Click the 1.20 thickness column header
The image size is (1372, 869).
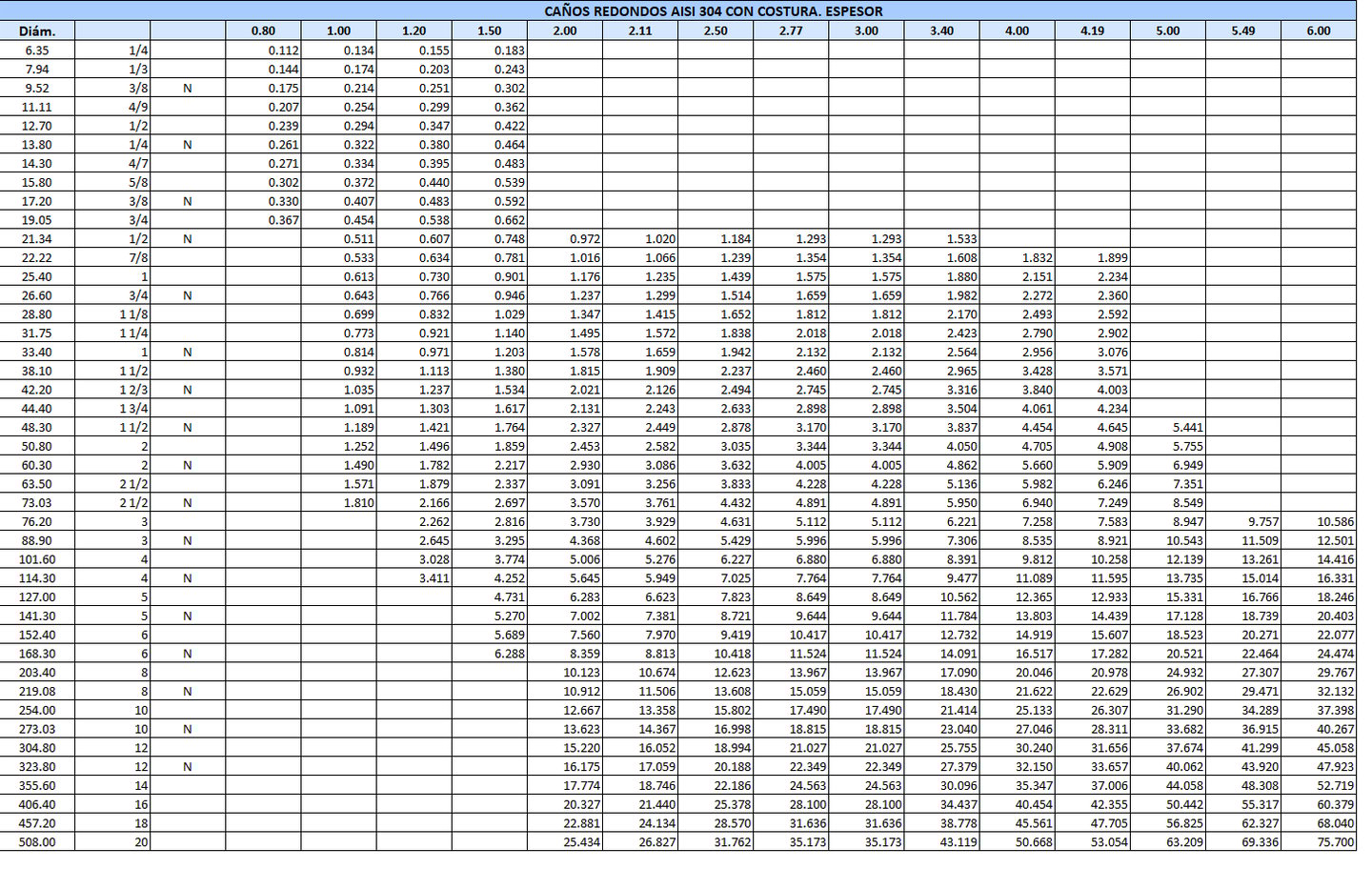414,30
